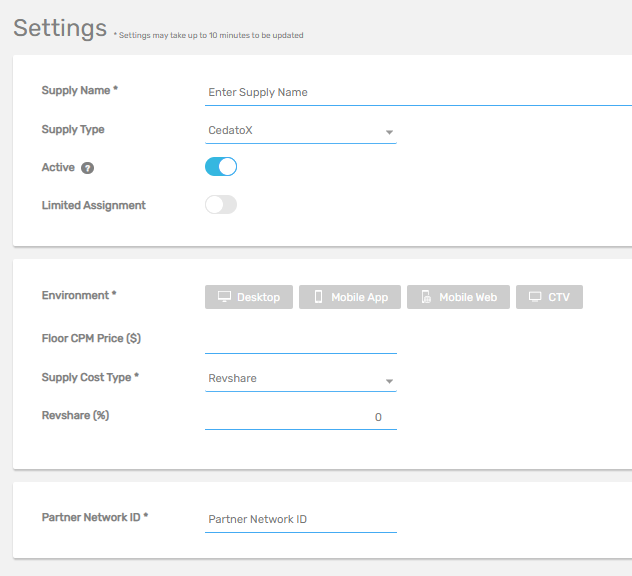Click the Supply Name label
This screenshot has width=632, height=576.
point(80,90)
